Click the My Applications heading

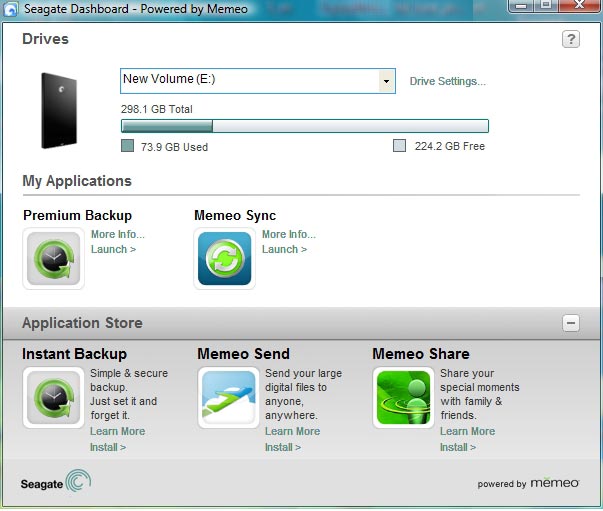tap(77, 181)
